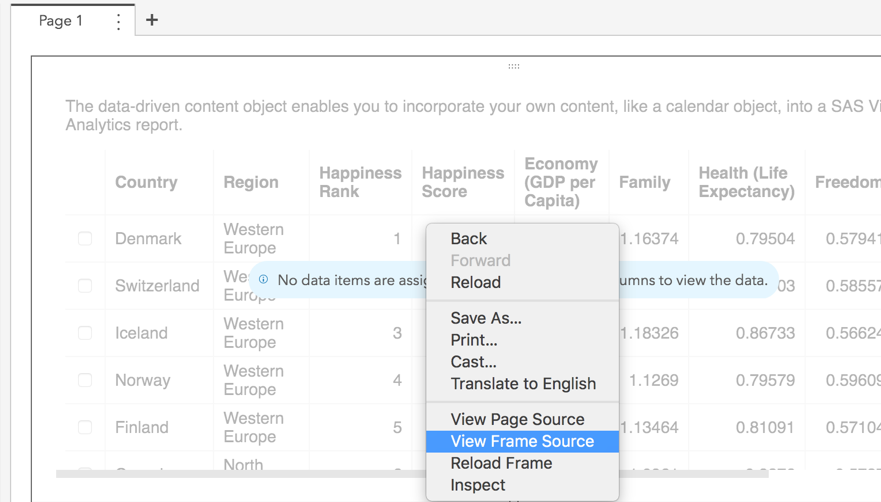Choose Inspect from the context menu
Viewport: 881px width, 502px height.
click(478, 486)
